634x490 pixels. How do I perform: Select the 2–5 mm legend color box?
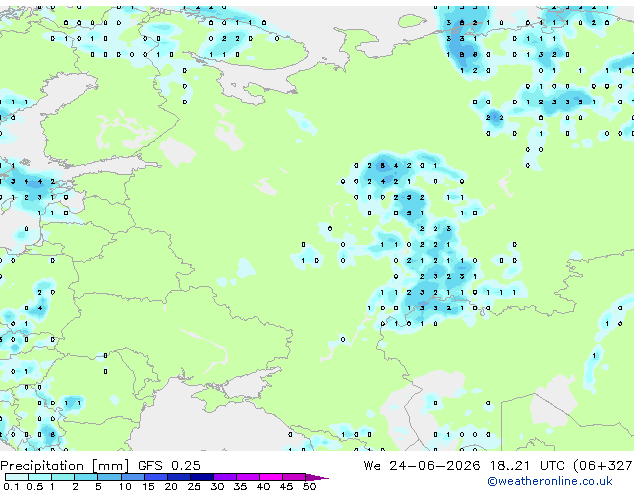coord(86,477)
